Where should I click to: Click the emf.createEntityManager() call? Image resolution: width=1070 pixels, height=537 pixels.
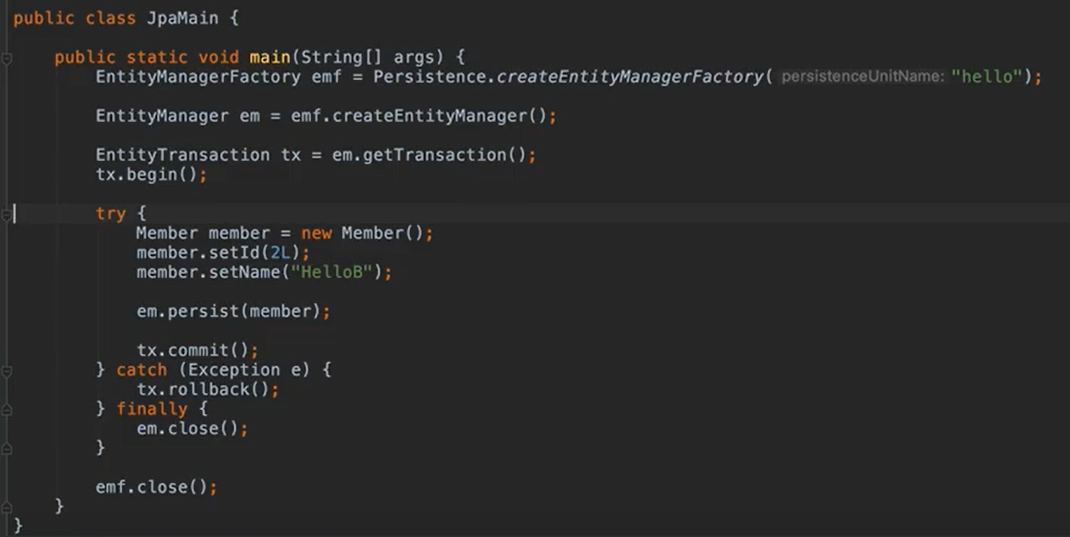click(419, 116)
